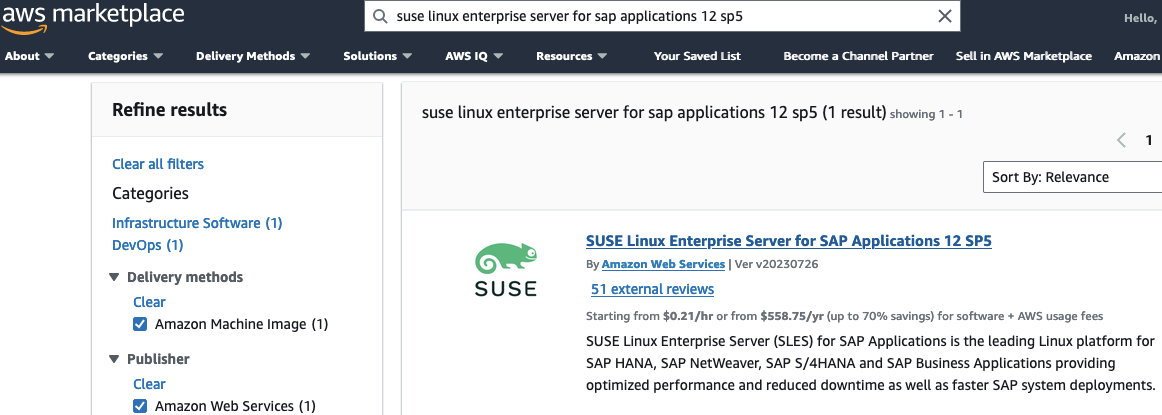Toggle the Amazon Machine Image checkbox

(141, 324)
